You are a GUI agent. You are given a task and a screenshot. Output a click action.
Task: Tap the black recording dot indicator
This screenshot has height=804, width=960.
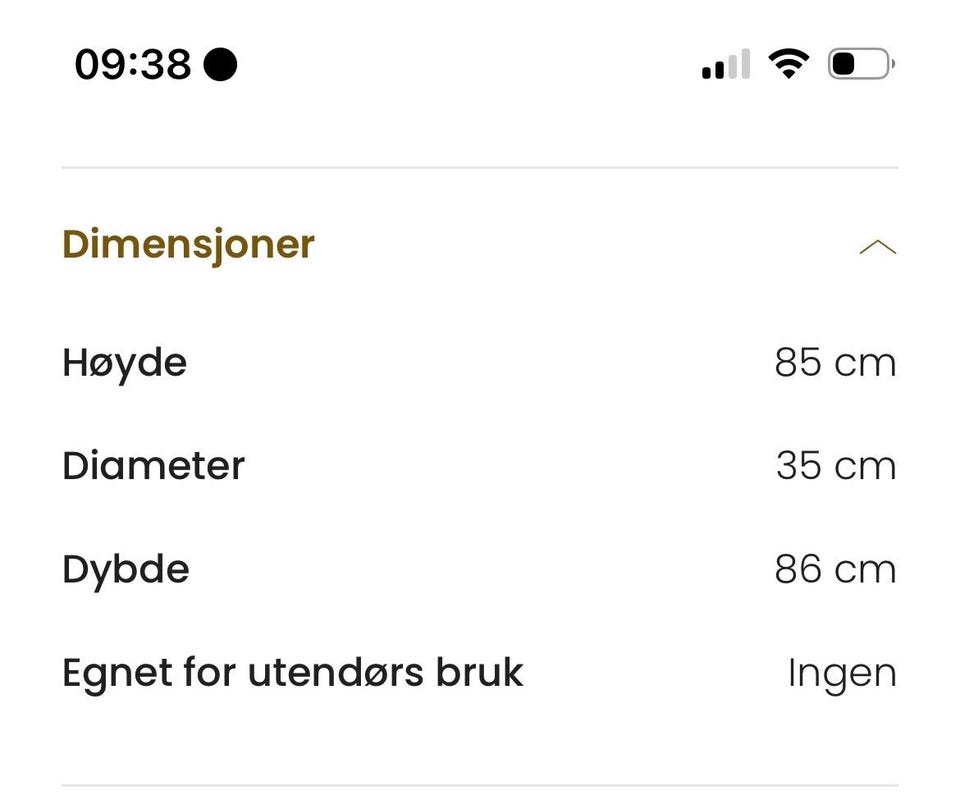point(220,65)
